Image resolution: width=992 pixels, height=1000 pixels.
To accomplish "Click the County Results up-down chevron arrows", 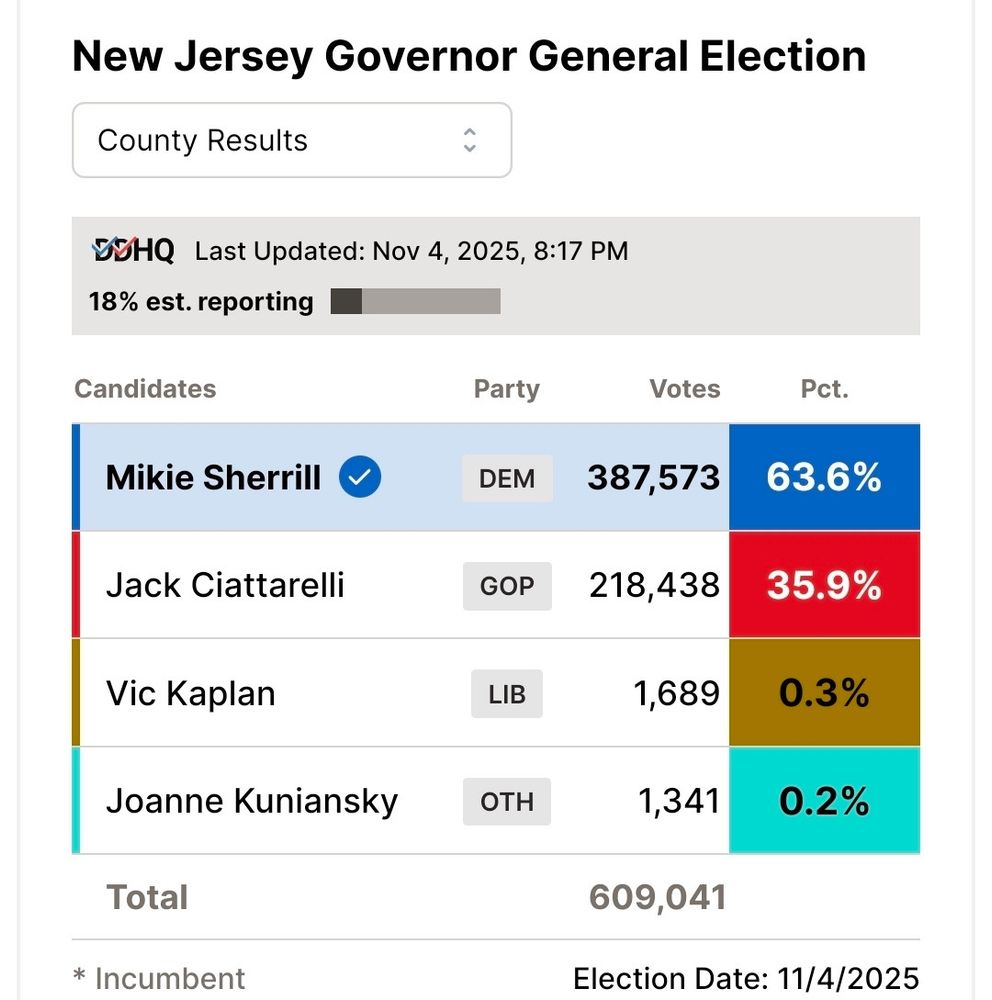I will (470, 140).
